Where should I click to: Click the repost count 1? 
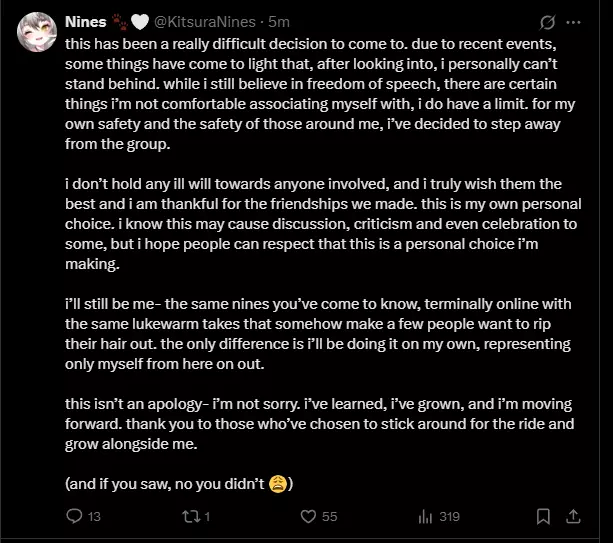pyautogui.click(x=207, y=517)
